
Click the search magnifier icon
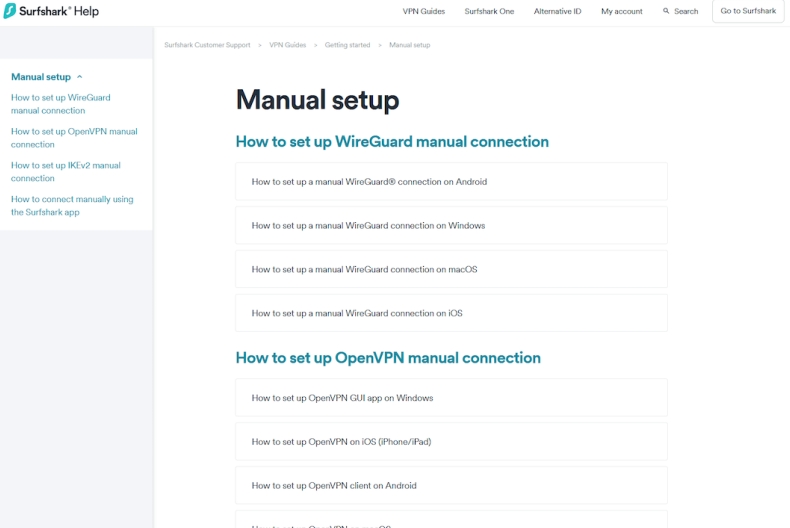pyautogui.click(x=667, y=11)
